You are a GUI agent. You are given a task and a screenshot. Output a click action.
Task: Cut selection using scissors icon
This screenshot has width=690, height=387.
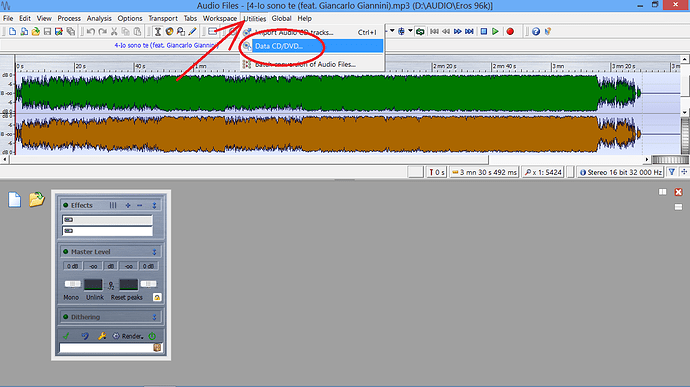click(114, 32)
